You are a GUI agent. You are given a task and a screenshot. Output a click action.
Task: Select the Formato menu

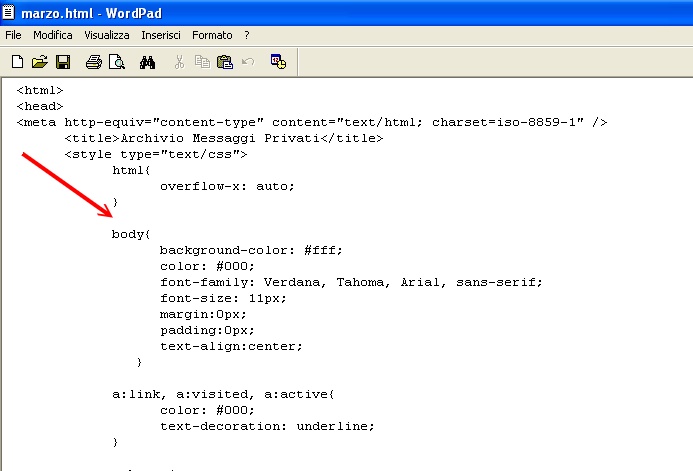(212, 35)
